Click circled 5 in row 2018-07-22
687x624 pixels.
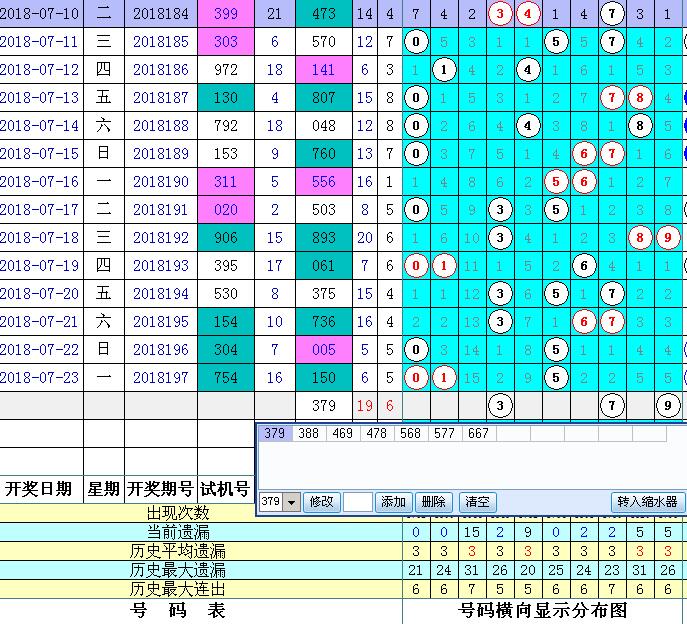point(556,350)
